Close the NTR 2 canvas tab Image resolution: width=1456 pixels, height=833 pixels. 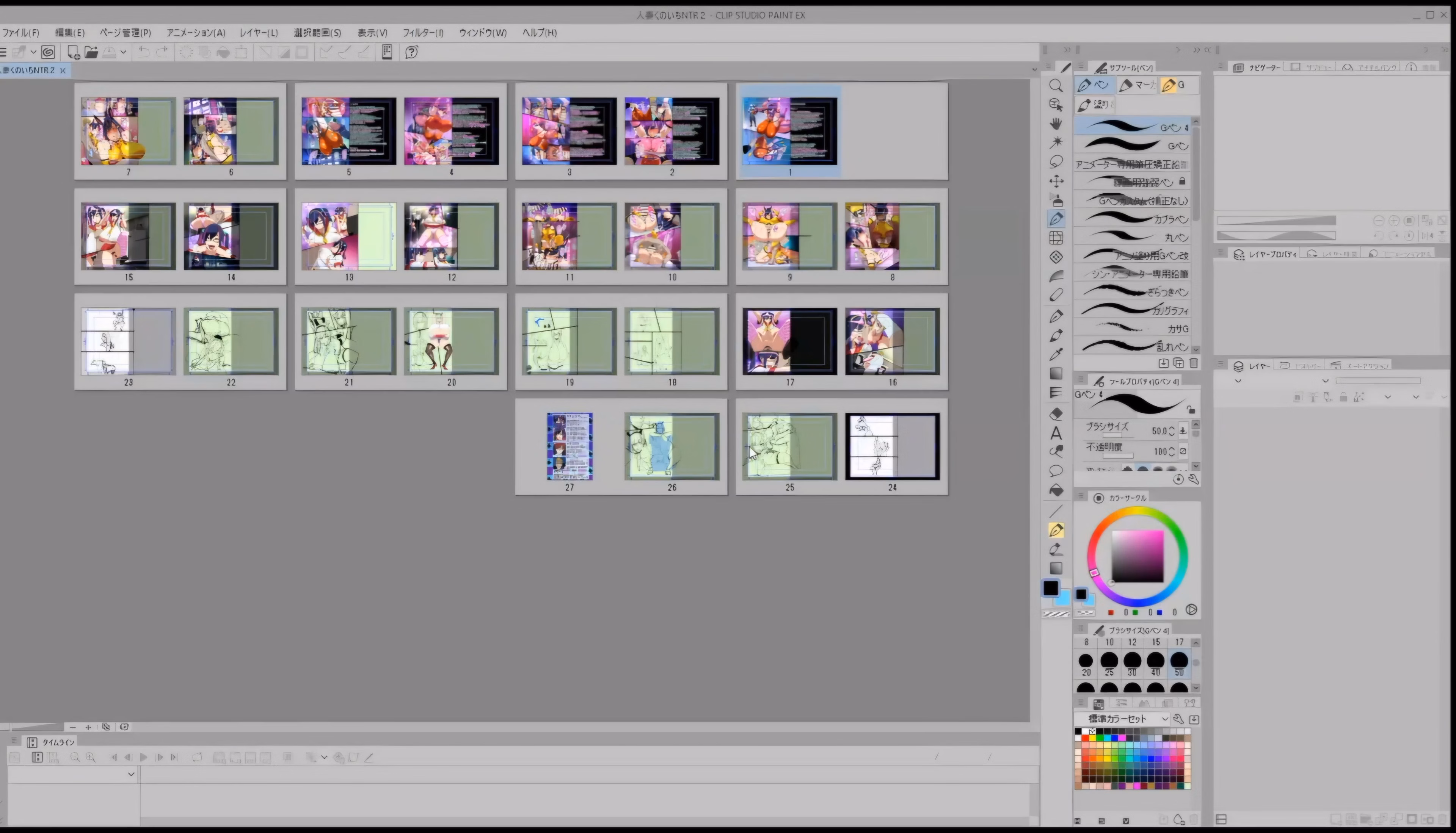tap(63, 70)
